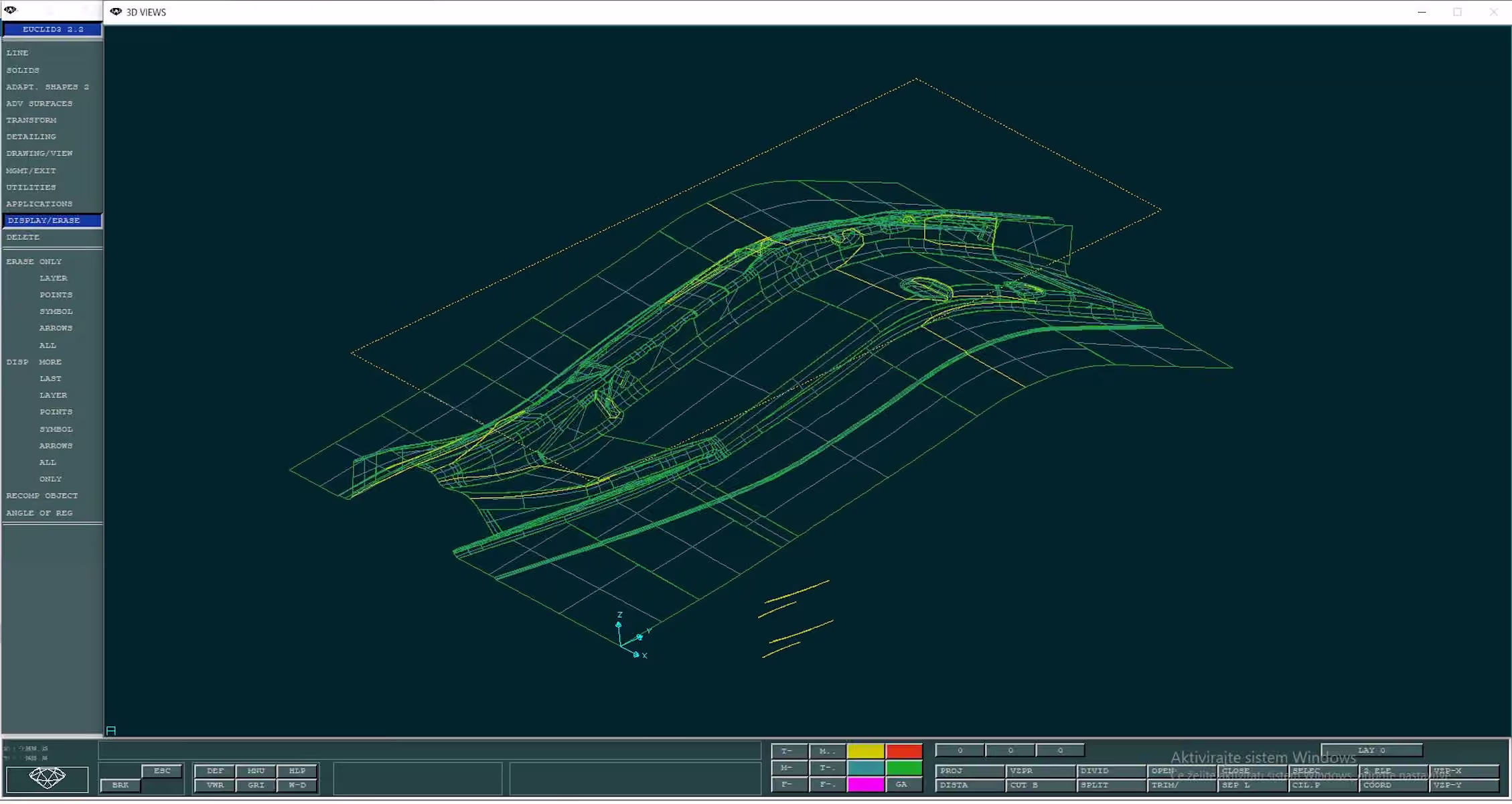
Task: Click the COORD function button
Action: point(1393,785)
